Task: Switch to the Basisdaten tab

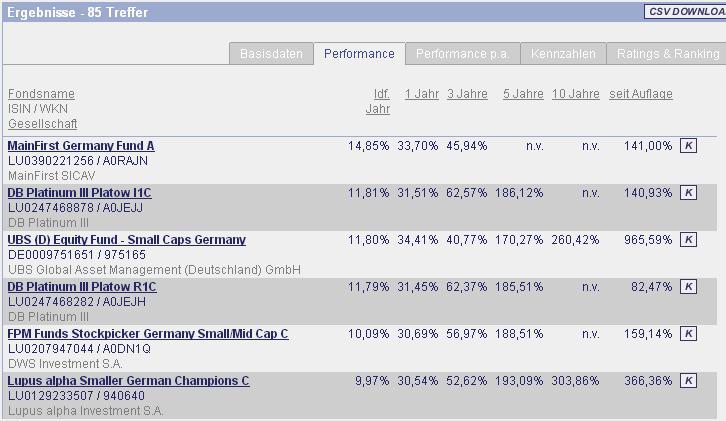Action: click(x=271, y=54)
